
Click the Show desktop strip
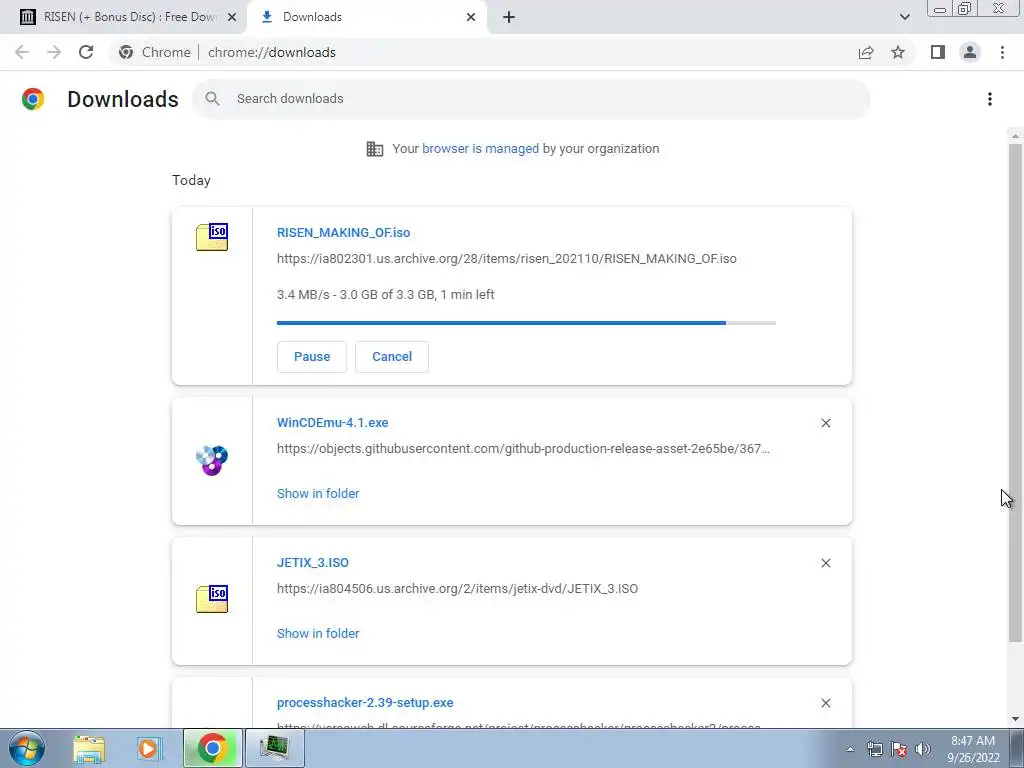(x=1017, y=748)
